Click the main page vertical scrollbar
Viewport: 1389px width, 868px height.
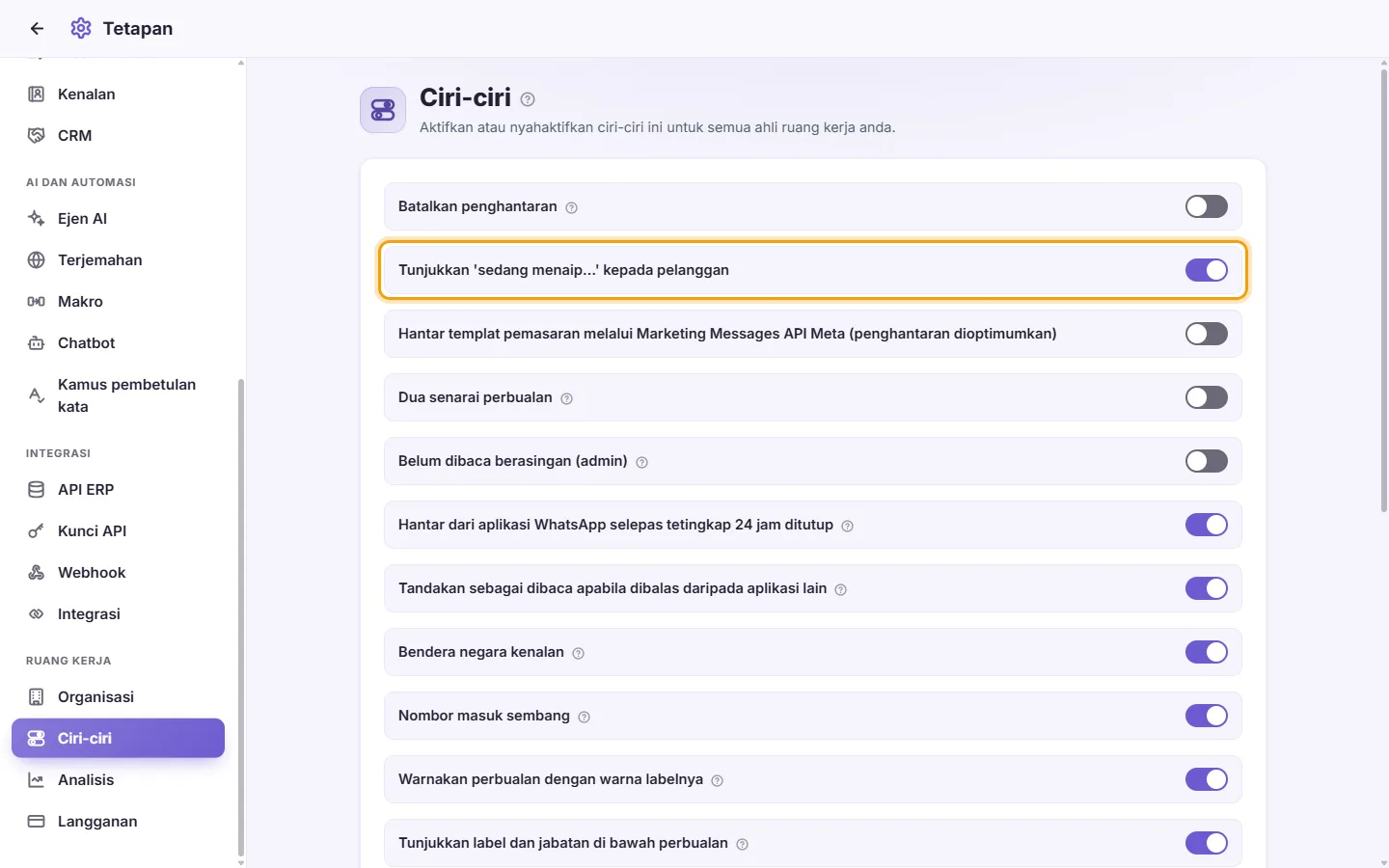pos(1383,289)
